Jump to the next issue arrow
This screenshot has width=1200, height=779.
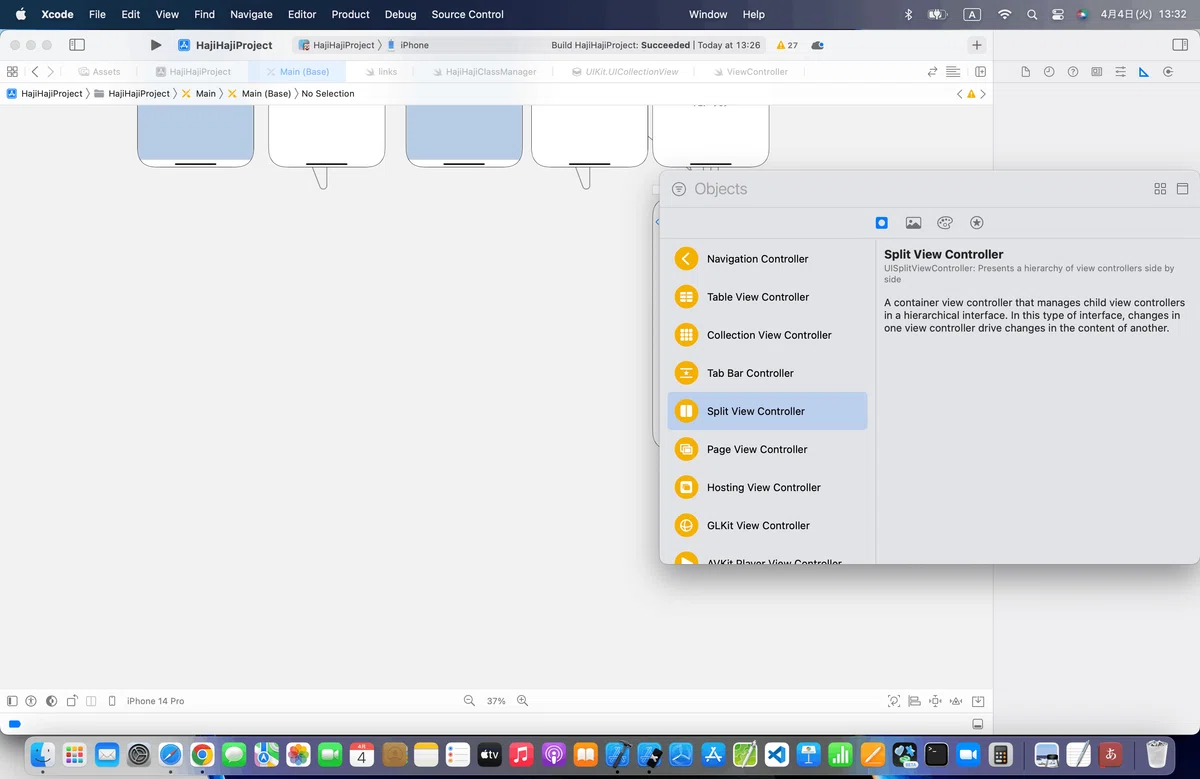pos(983,93)
